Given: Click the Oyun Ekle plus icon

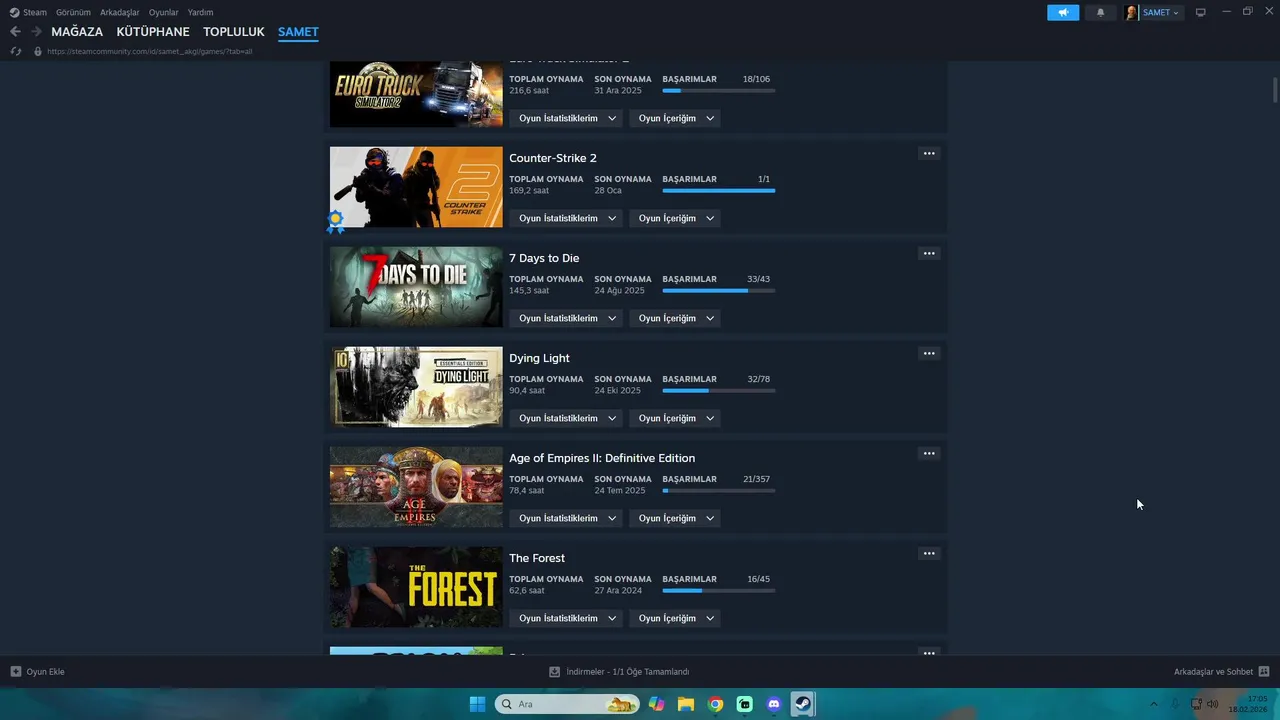Looking at the screenshot, I should click(x=16, y=672).
